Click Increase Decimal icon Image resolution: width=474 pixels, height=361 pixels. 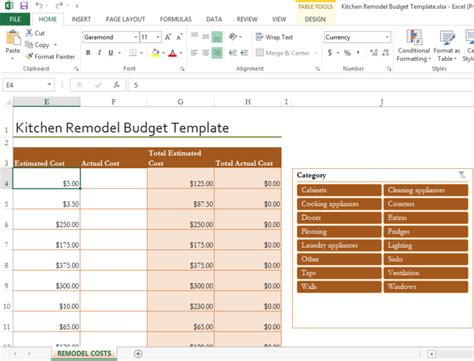click(x=374, y=53)
